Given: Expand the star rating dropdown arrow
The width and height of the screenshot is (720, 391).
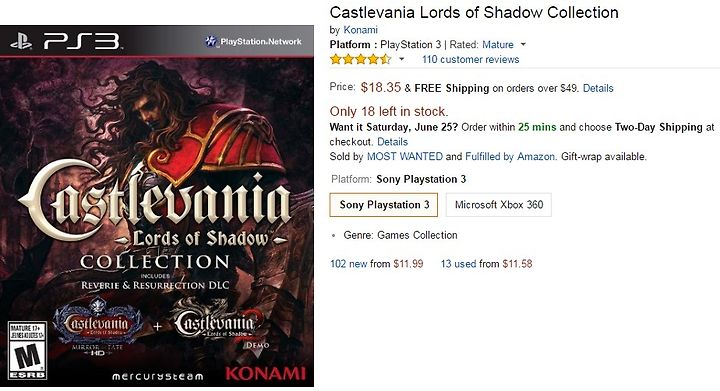Looking at the screenshot, I should click(x=401, y=59).
